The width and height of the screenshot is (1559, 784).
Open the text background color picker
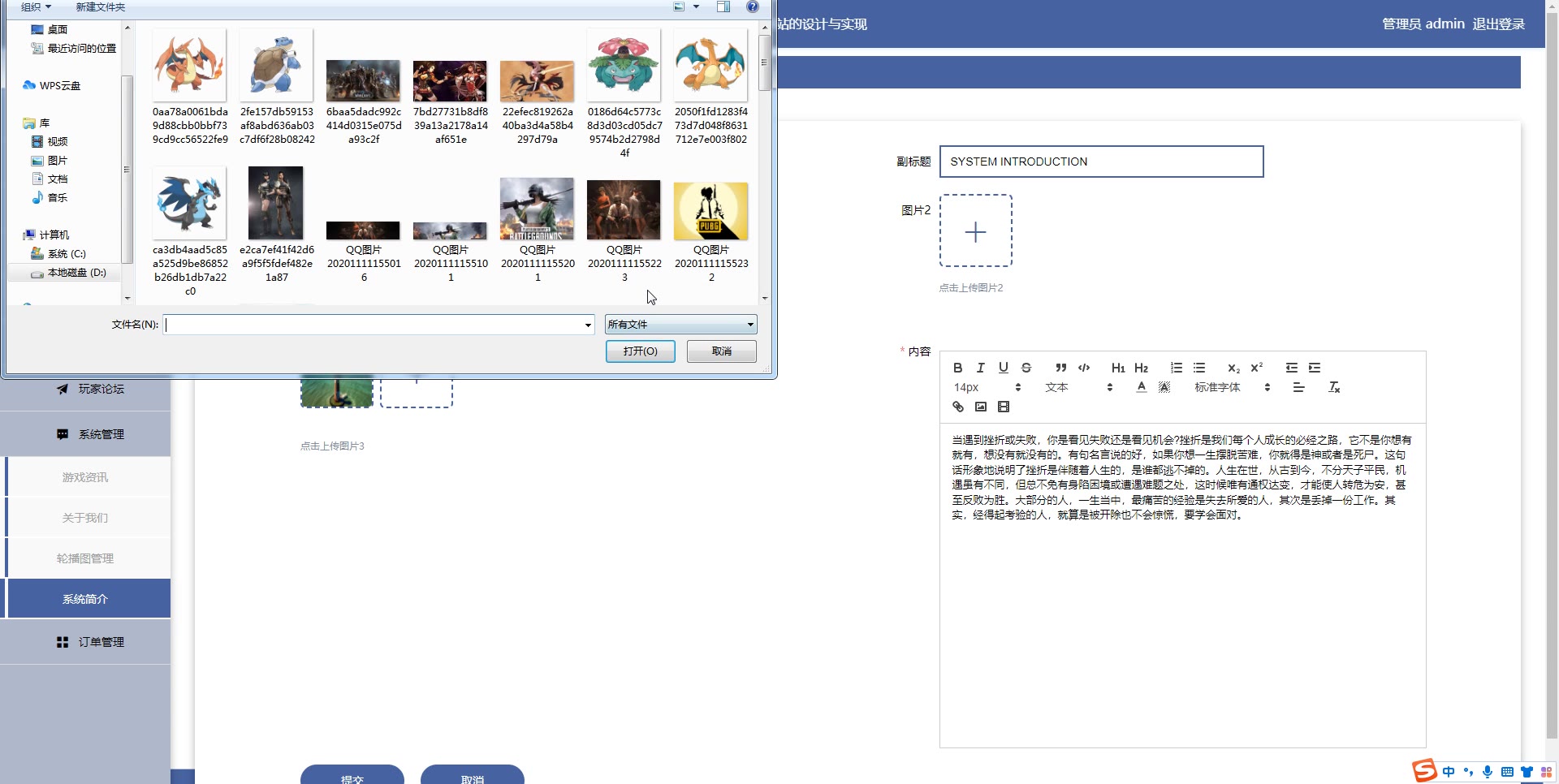[x=1164, y=387]
